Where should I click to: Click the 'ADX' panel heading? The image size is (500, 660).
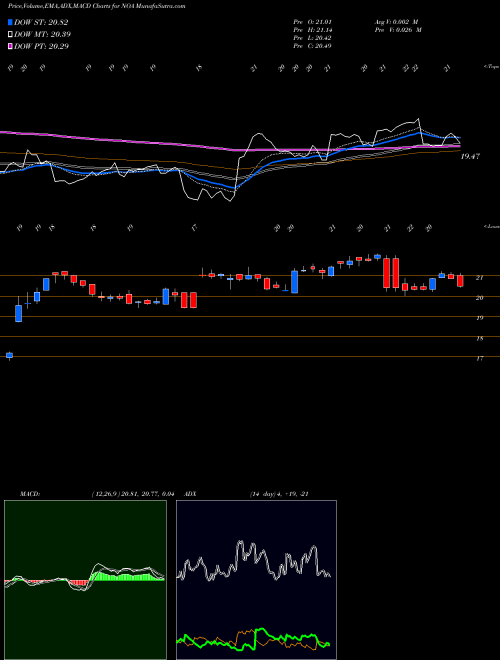pyautogui.click(x=191, y=494)
